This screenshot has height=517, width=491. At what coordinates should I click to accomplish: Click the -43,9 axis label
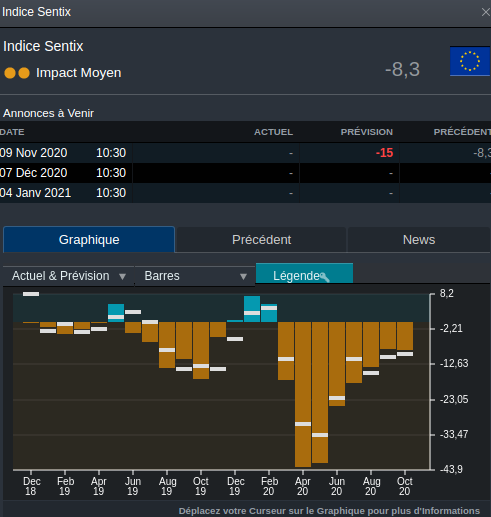point(451,469)
